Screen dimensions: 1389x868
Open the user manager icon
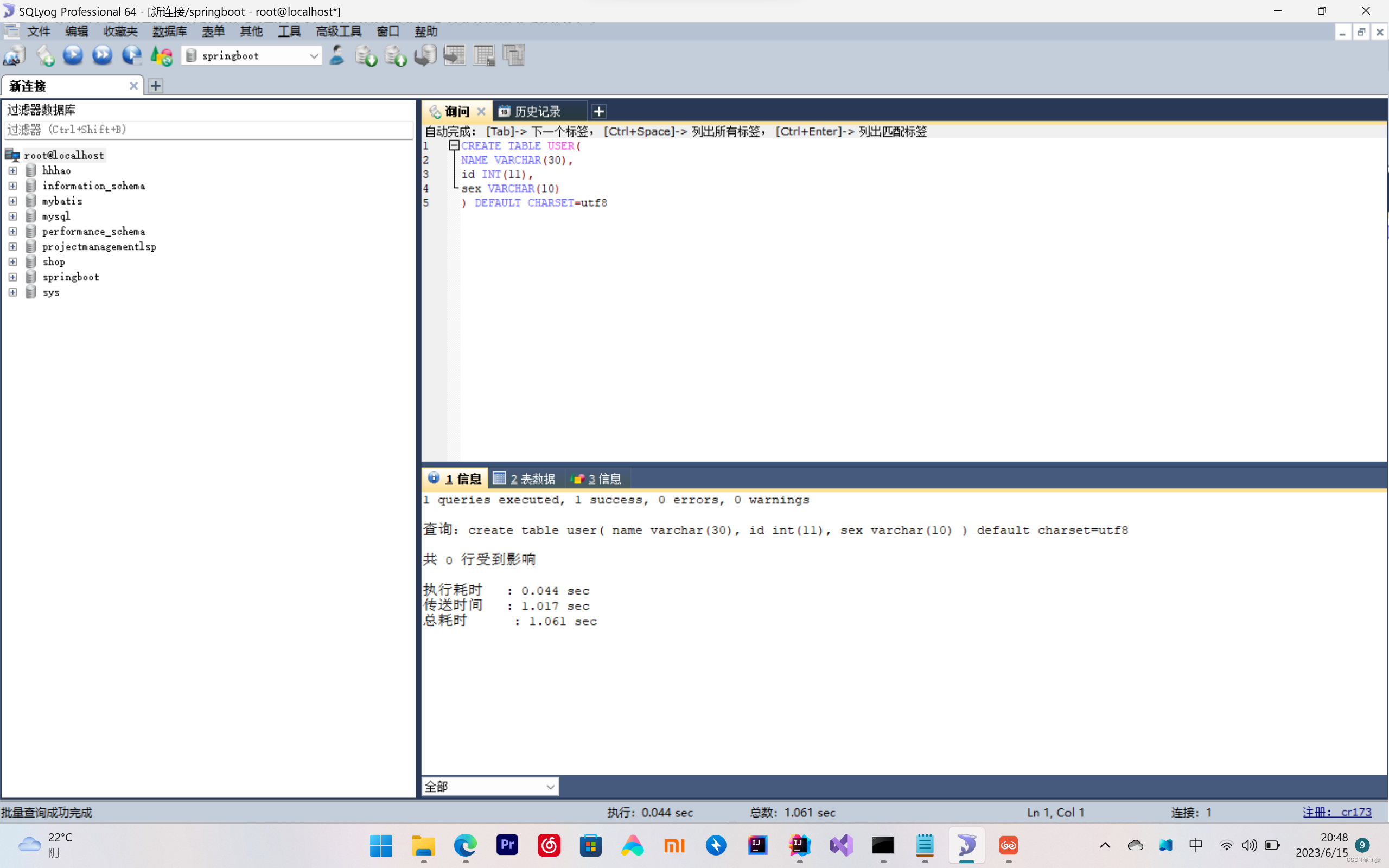(337, 56)
